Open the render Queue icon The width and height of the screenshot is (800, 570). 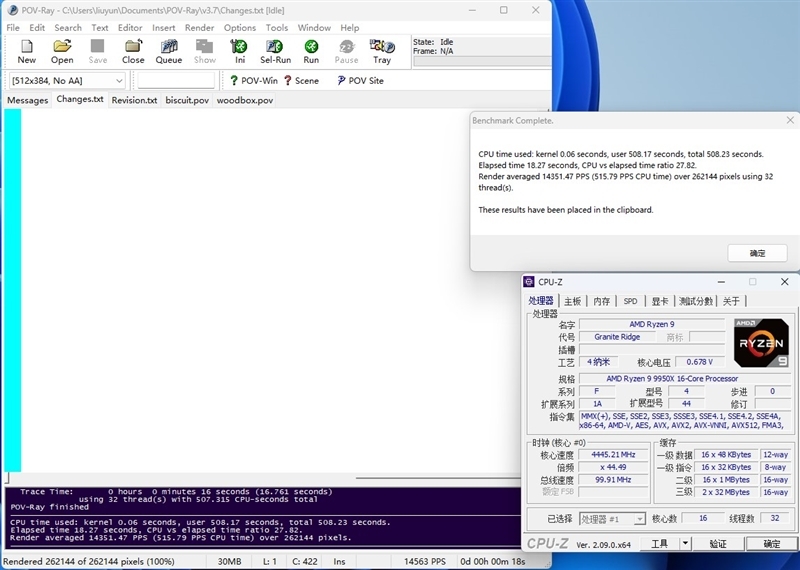coord(168,51)
